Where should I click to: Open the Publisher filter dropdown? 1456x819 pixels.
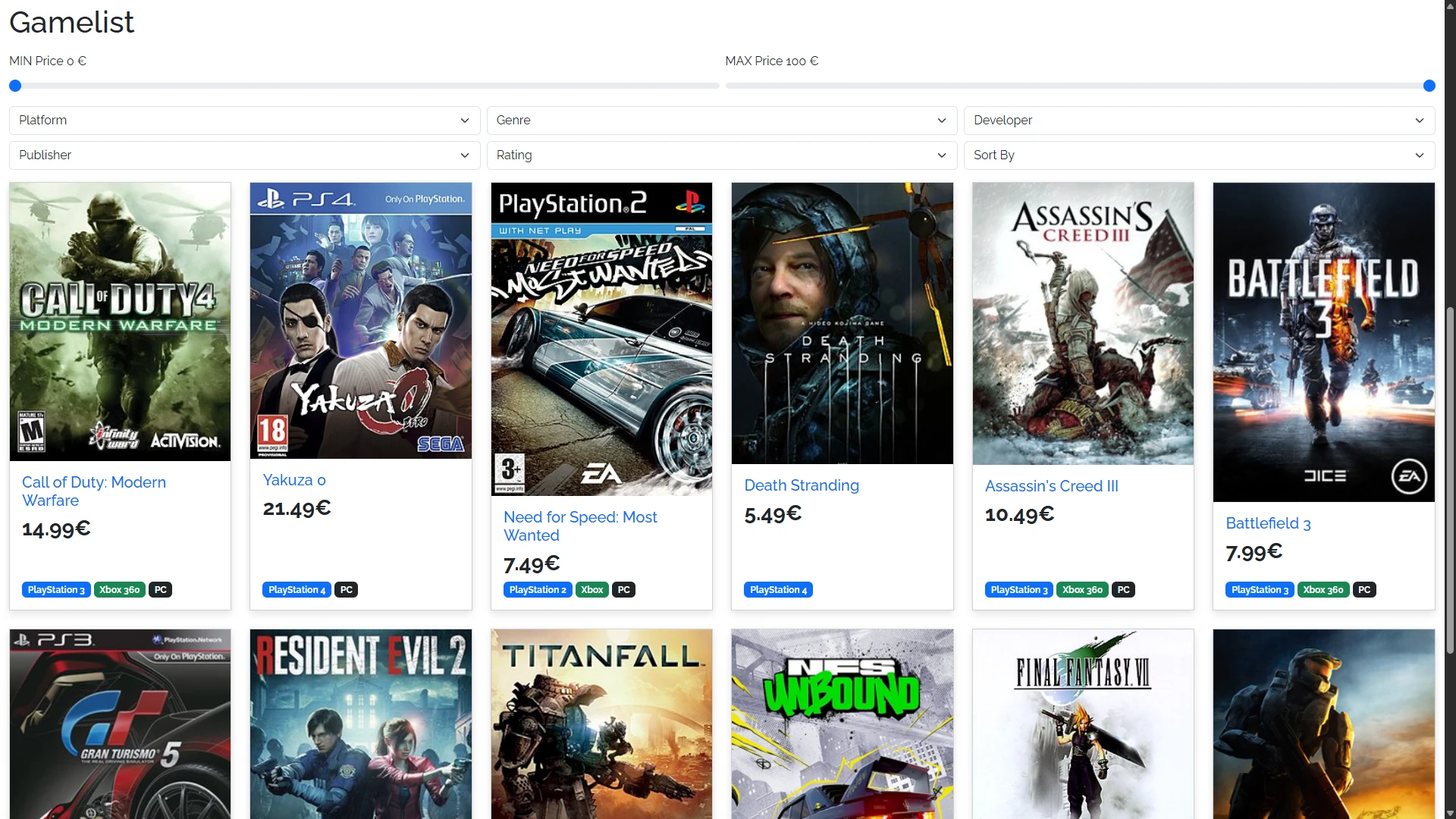[x=244, y=155]
